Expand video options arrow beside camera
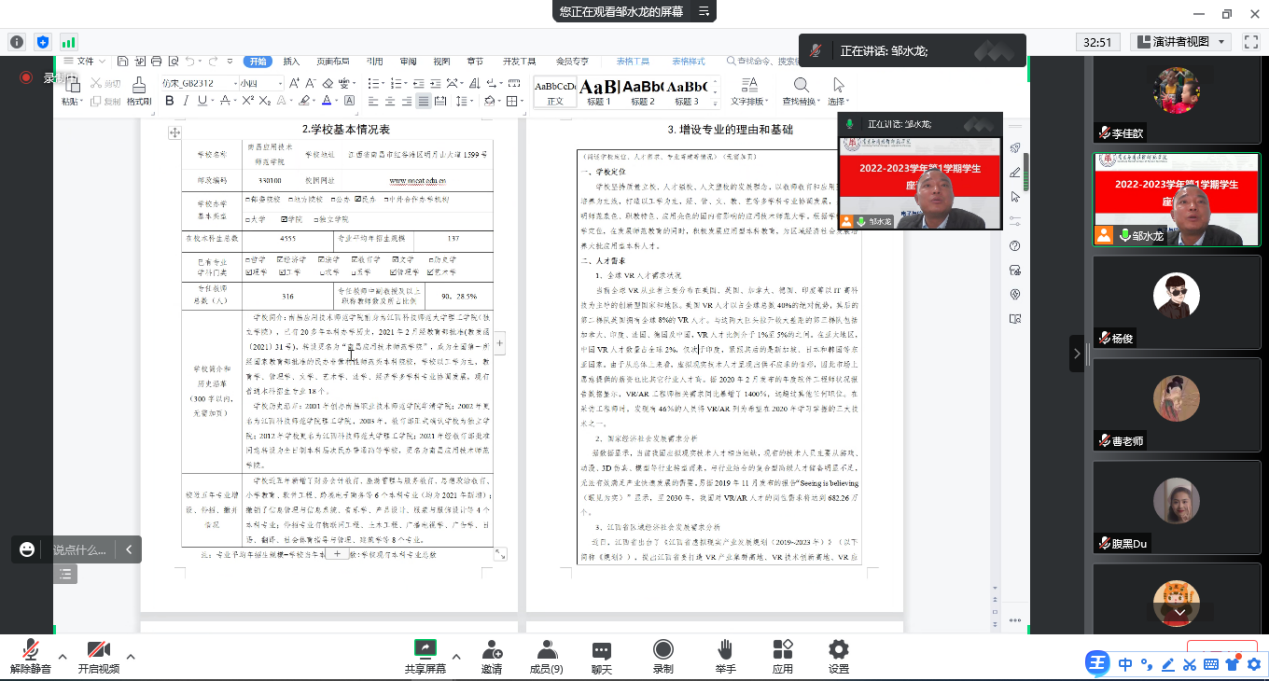This screenshot has height=681, width=1269. pos(130,657)
